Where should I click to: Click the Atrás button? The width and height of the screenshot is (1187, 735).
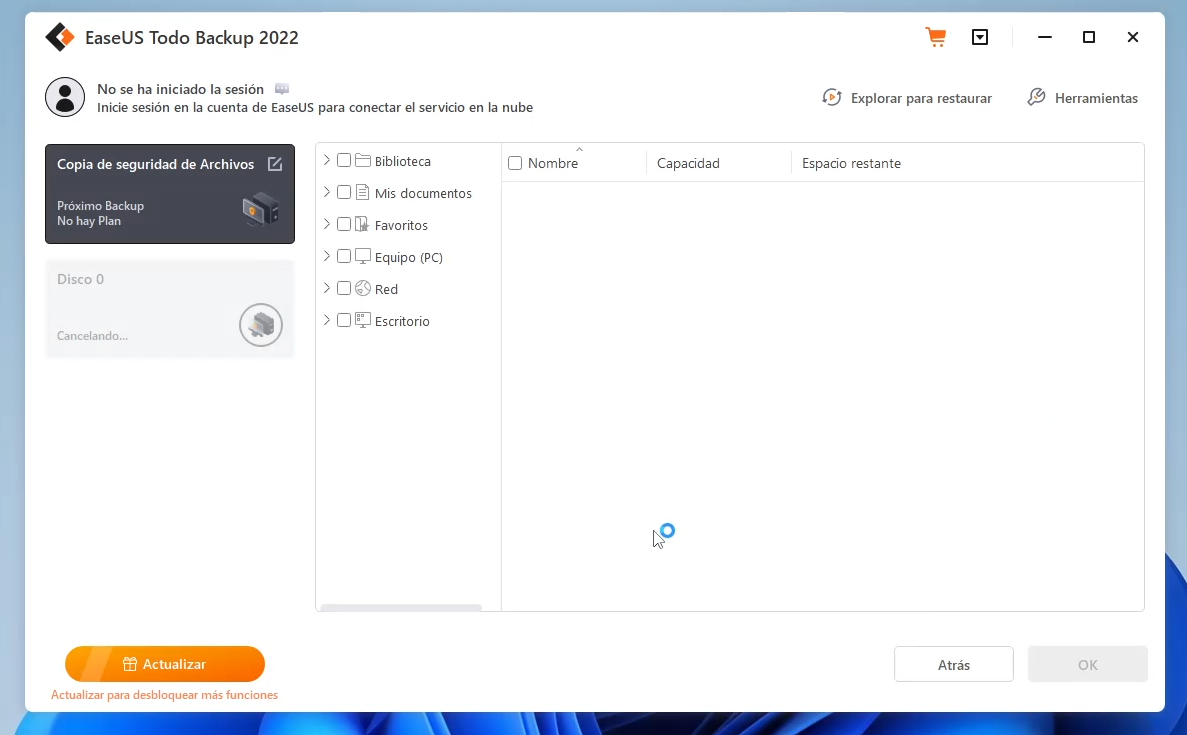tap(953, 665)
